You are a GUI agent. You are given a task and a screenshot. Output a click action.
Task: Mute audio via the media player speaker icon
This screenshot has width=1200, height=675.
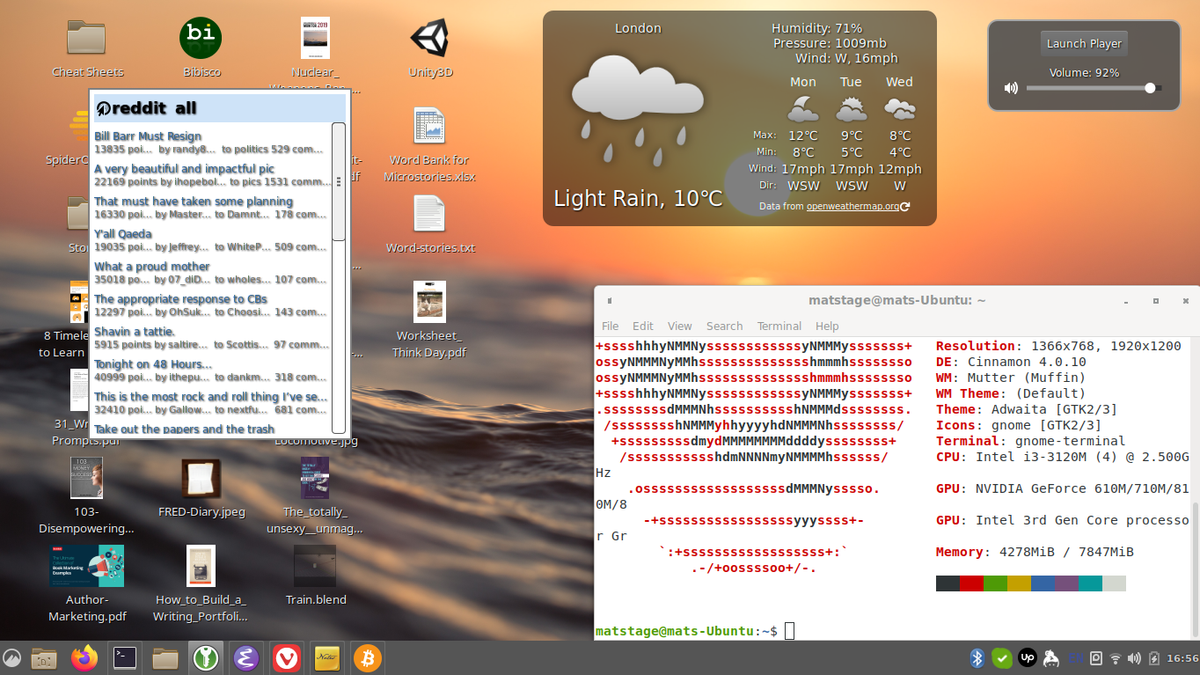point(1010,88)
